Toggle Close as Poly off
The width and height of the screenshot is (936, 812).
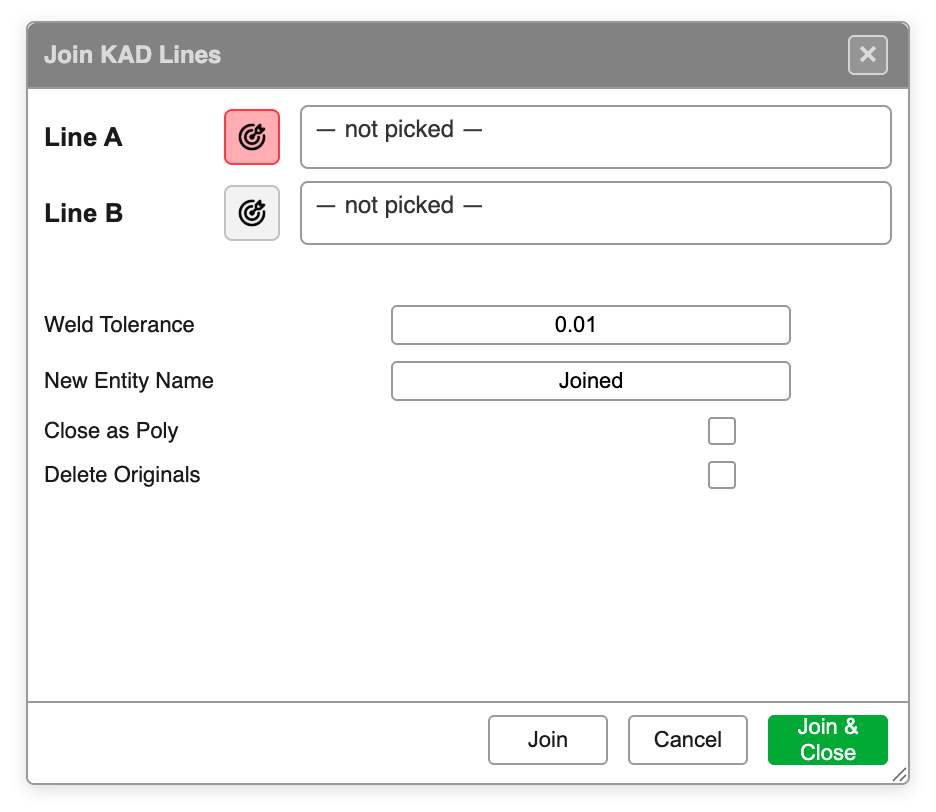pyautogui.click(x=721, y=431)
